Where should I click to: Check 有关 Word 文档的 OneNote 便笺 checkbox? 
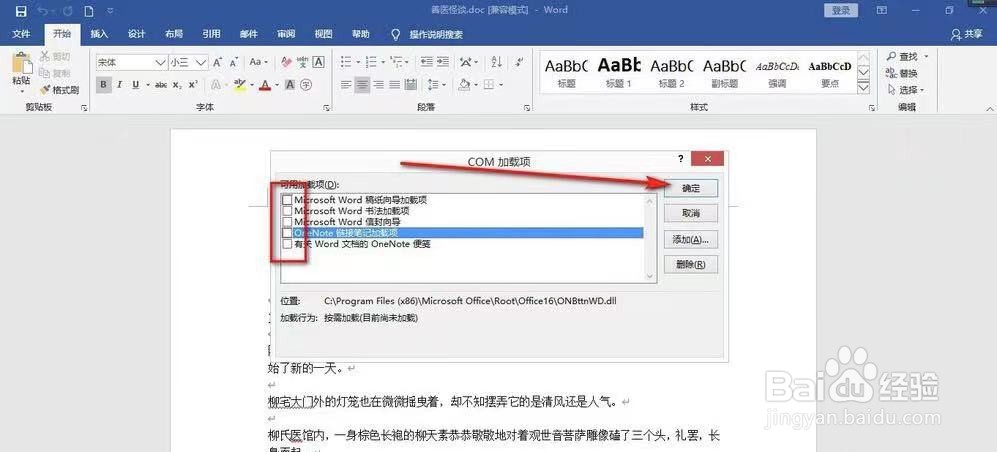(287, 244)
